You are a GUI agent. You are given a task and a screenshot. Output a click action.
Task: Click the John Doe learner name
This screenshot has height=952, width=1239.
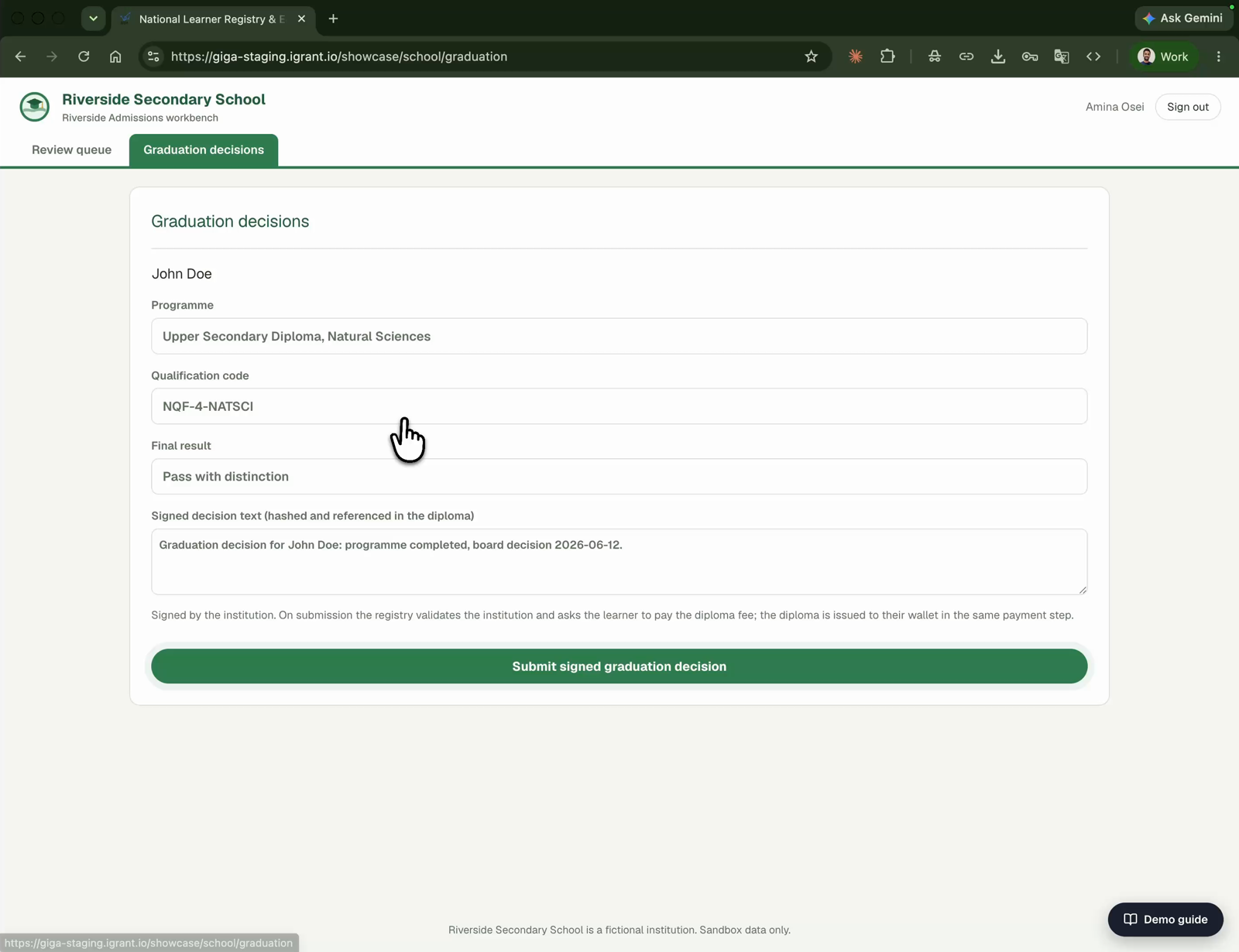(x=182, y=274)
